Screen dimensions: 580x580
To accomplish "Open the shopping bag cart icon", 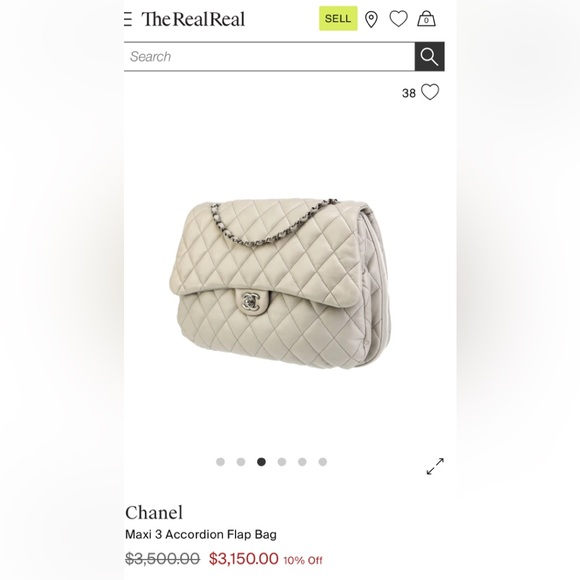I will pyautogui.click(x=426, y=18).
